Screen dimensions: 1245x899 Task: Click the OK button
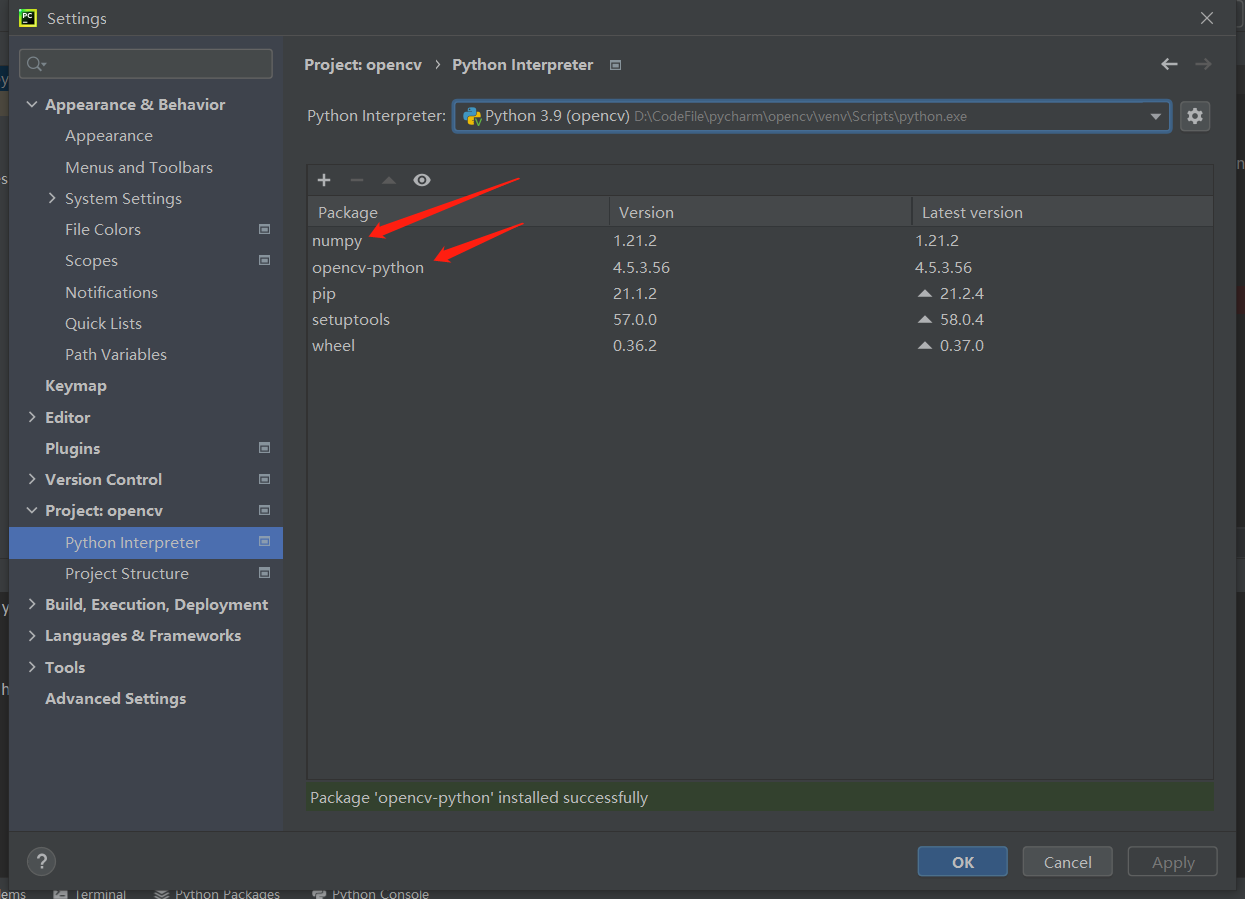[x=963, y=862]
